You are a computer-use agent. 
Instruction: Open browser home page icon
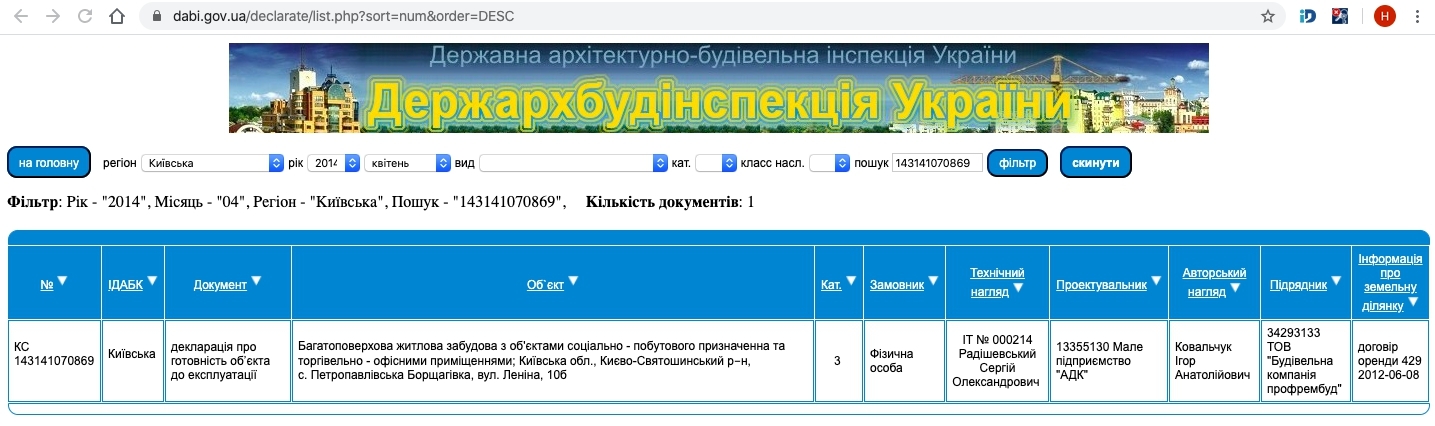(x=117, y=16)
